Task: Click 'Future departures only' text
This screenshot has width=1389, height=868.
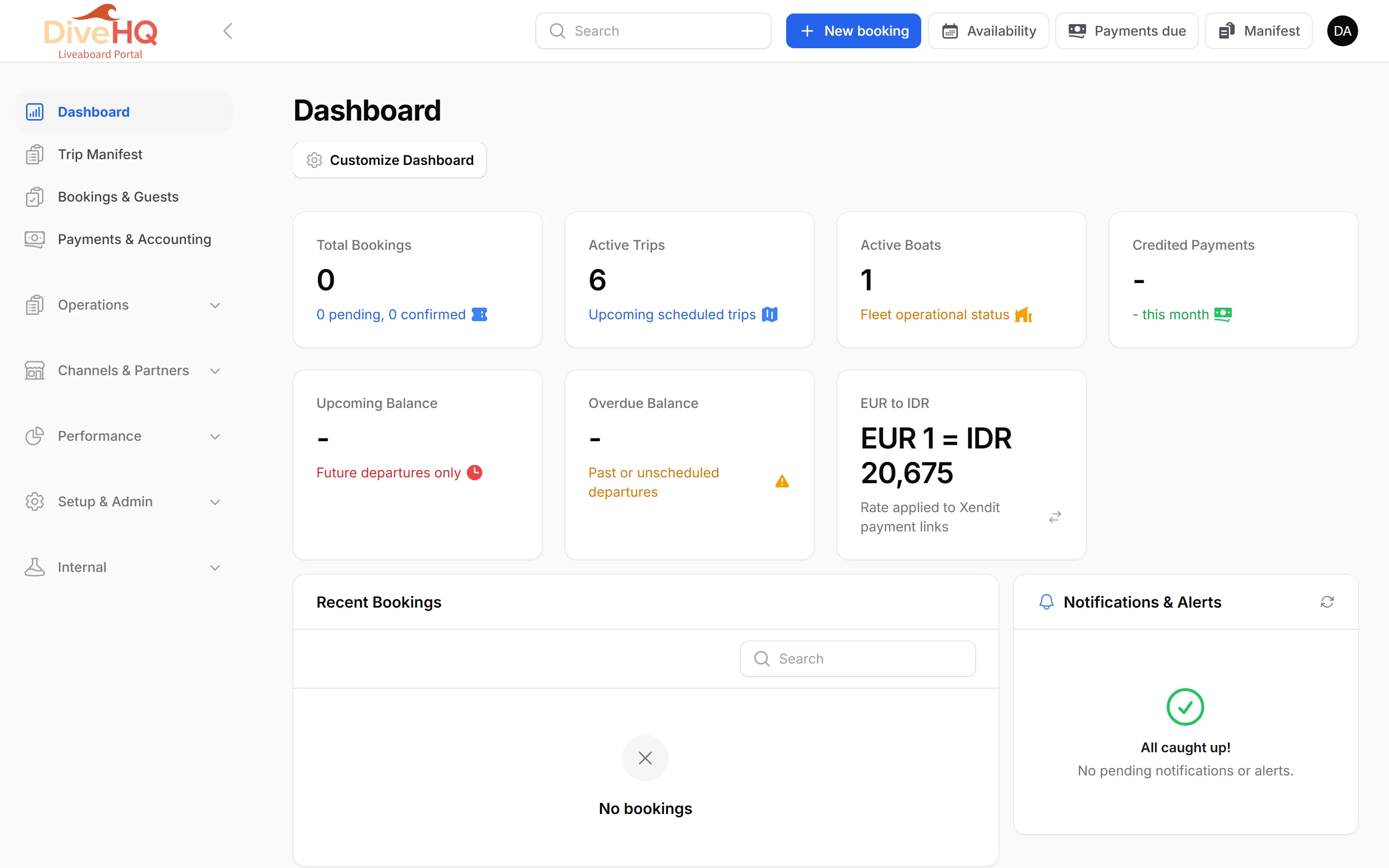Action: tap(389, 473)
